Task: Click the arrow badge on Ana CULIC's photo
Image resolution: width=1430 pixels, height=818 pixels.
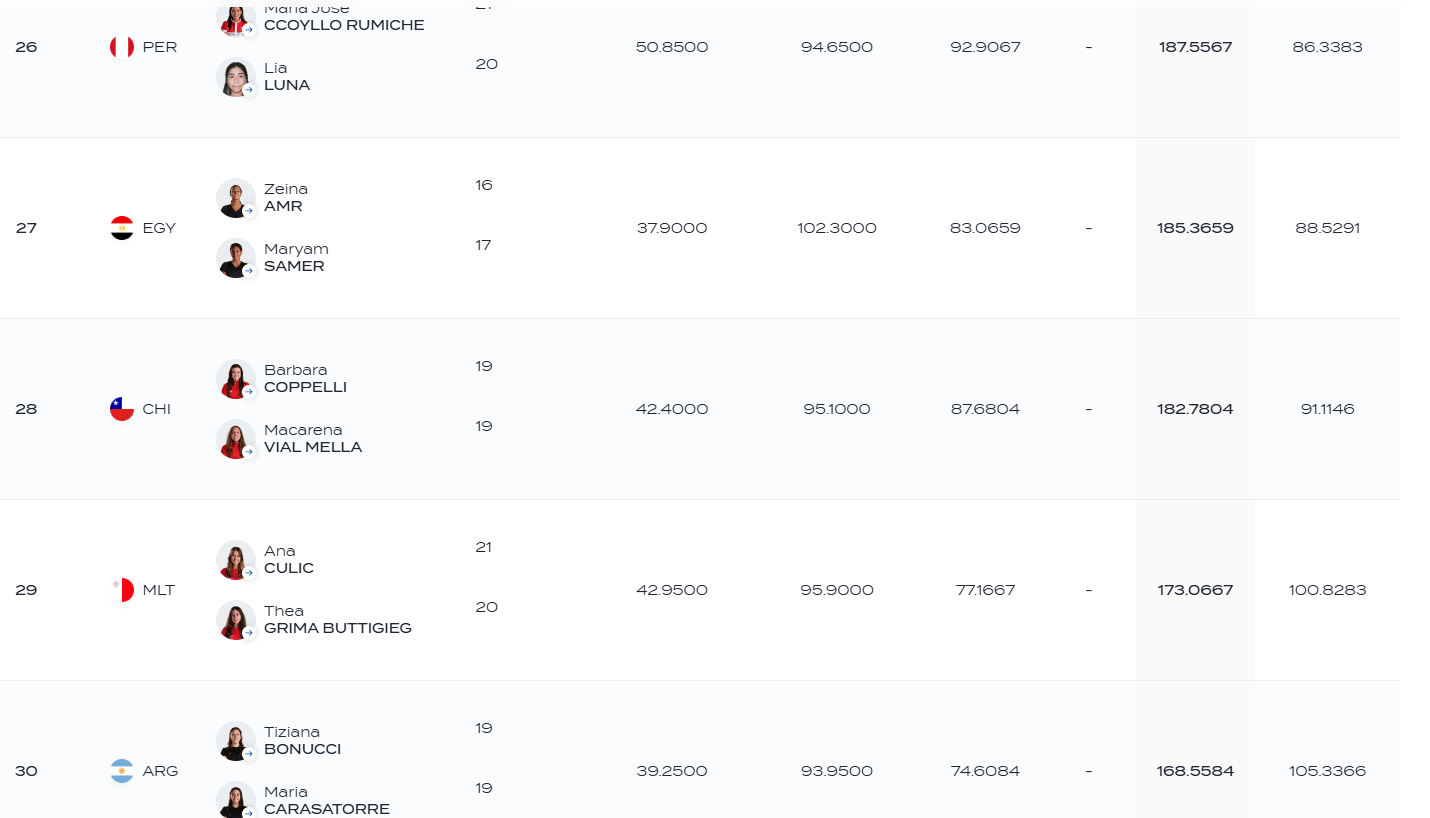Action: tap(248, 573)
